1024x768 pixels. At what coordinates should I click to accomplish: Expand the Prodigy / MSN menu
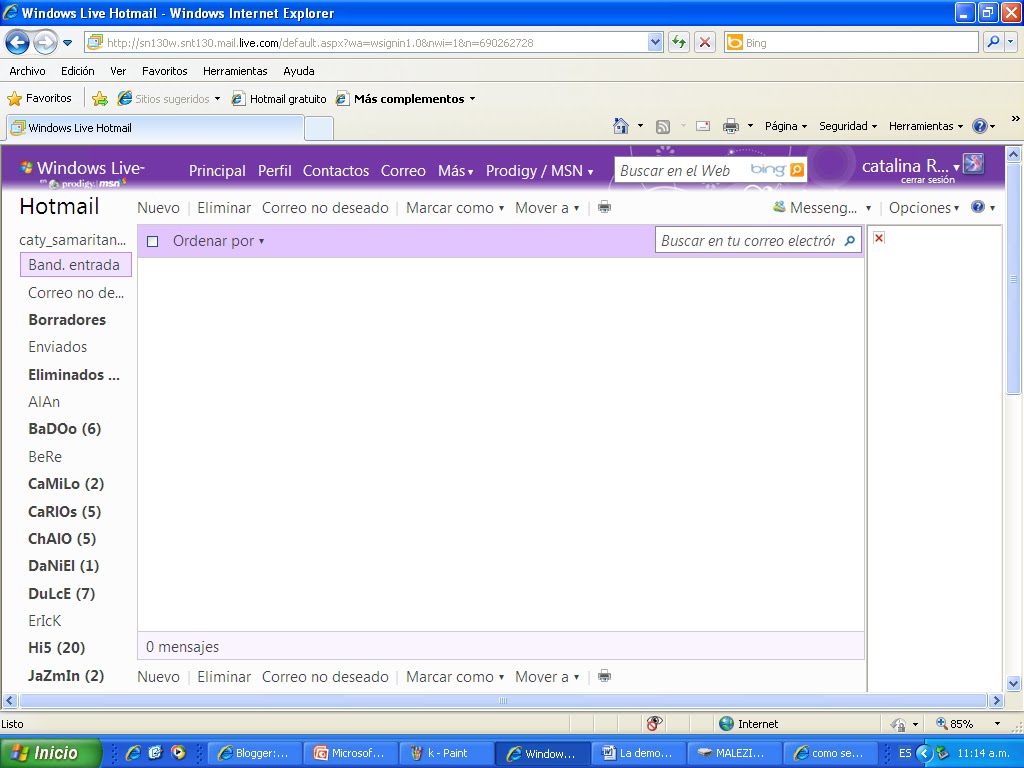(x=539, y=171)
